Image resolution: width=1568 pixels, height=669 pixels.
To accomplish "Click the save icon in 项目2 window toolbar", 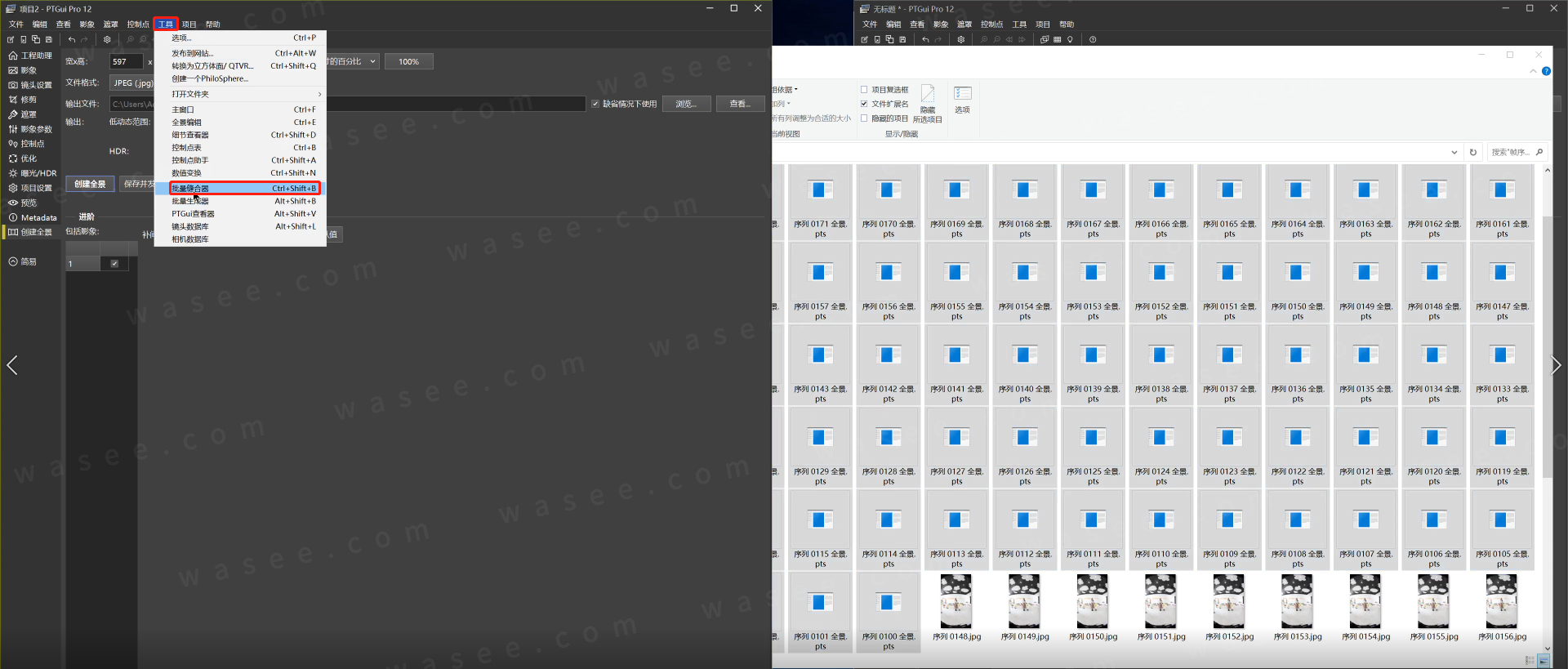I will (49, 39).
